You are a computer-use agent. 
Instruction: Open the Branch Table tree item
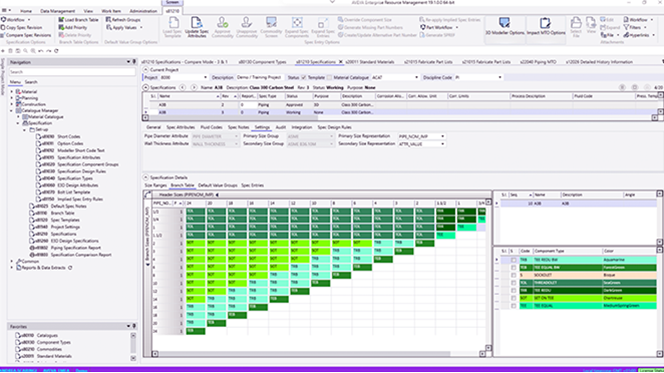point(62,213)
